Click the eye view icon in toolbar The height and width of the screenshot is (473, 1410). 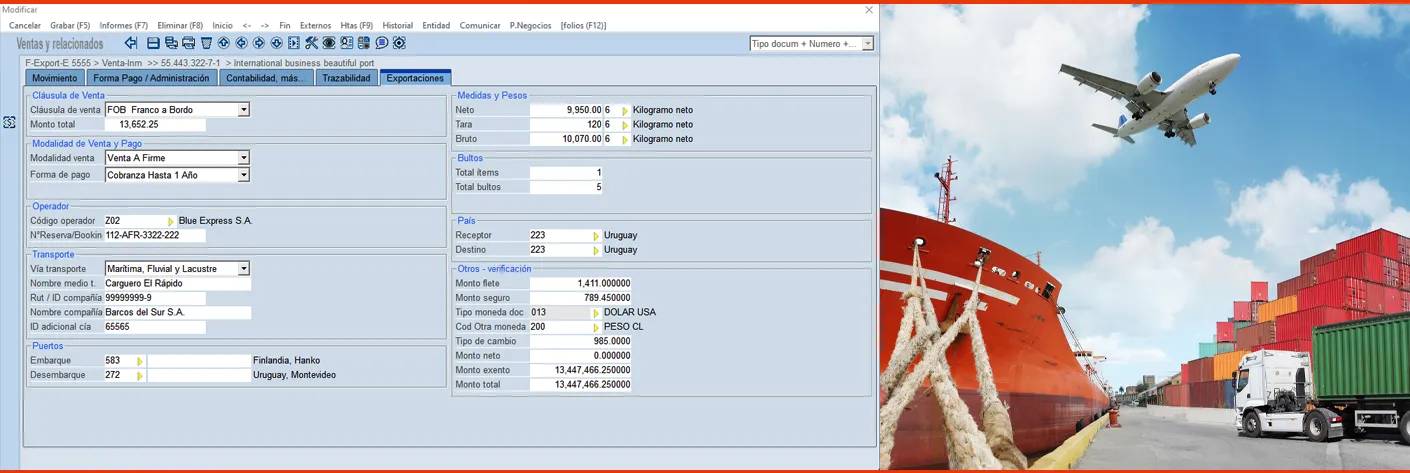(x=328, y=43)
